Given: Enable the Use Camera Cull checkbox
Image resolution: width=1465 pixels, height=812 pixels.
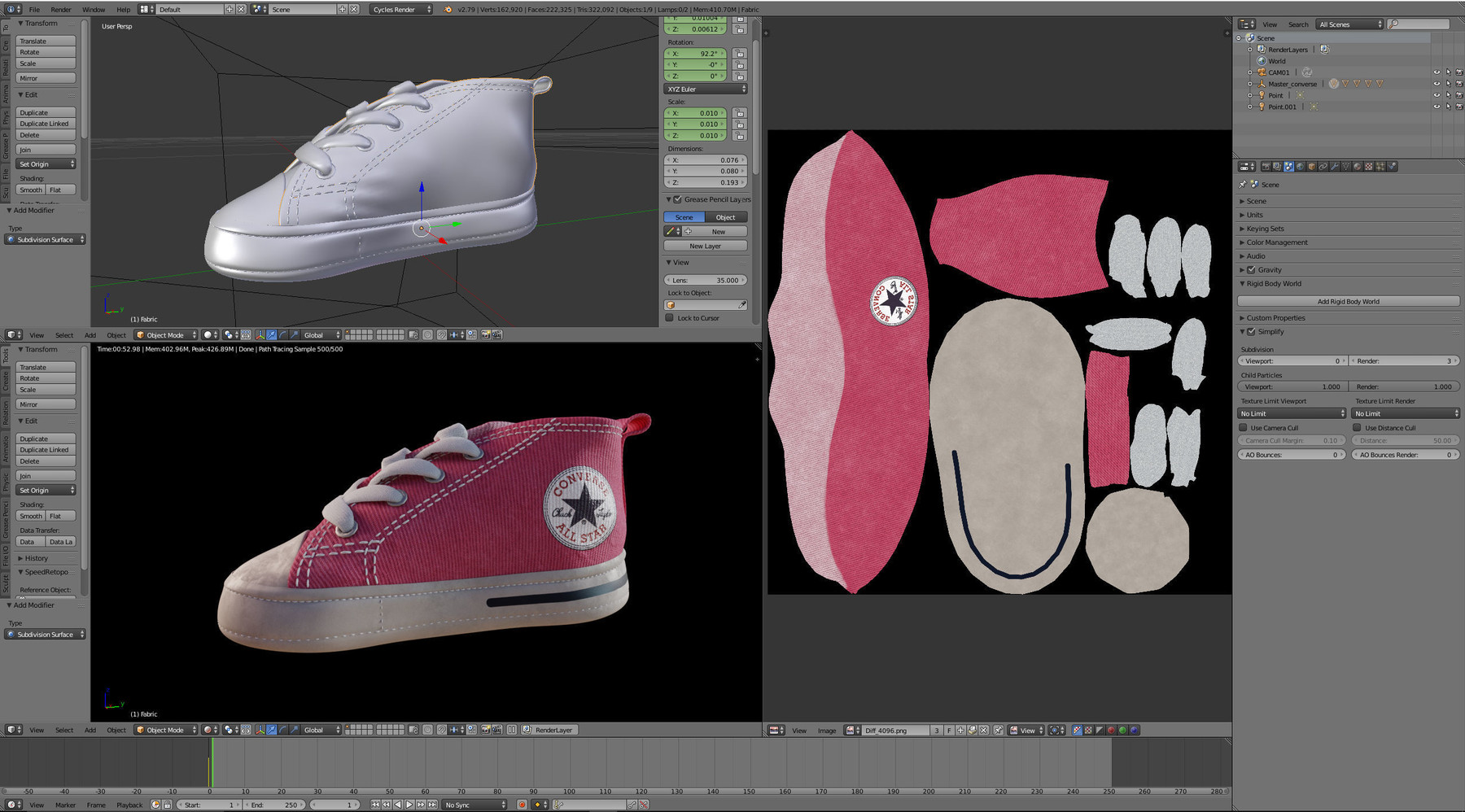Looking at the screenshot, I should point(1243,428).
